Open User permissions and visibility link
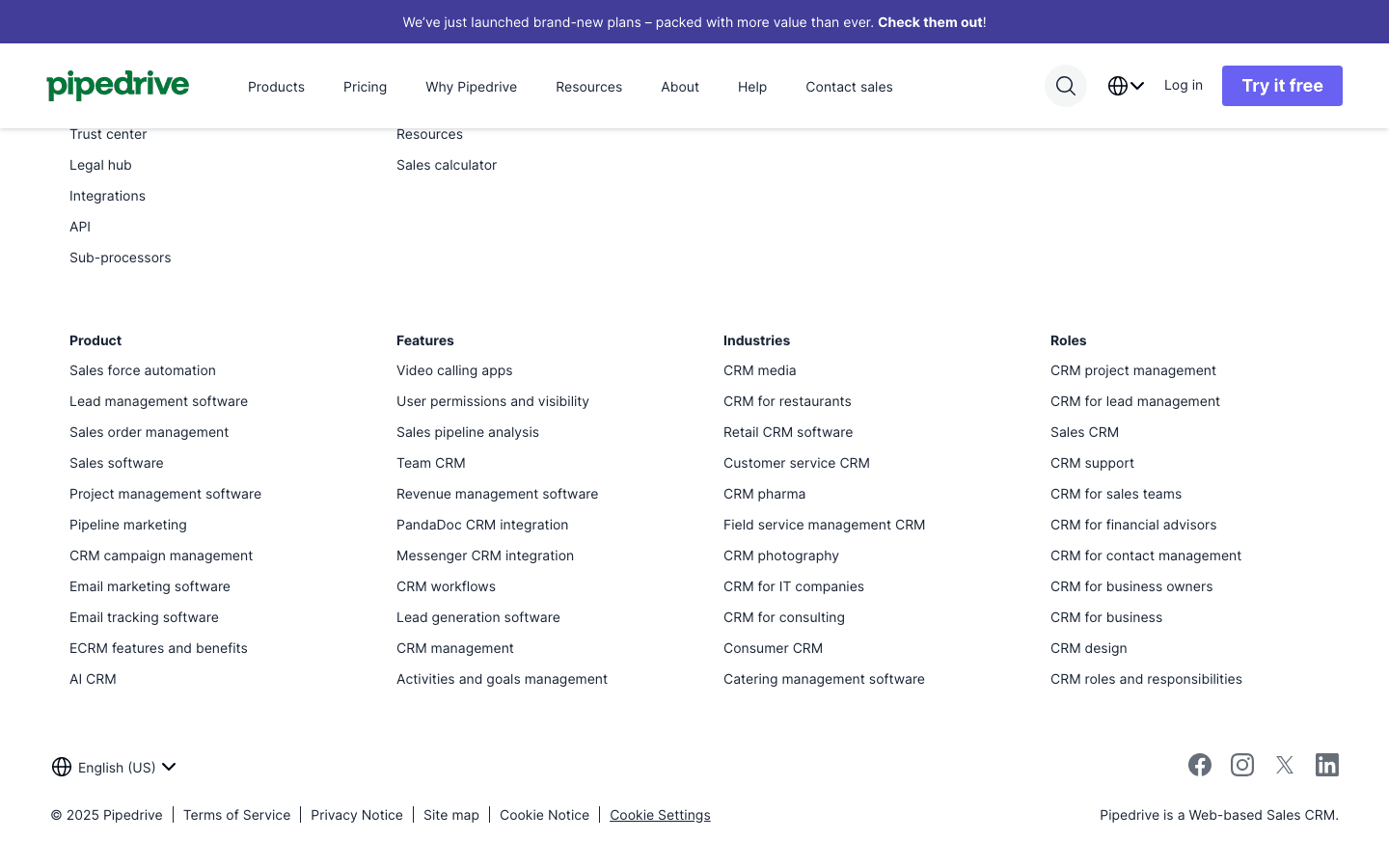Viewport: 1389px width, 868px height. coord(493,401)
